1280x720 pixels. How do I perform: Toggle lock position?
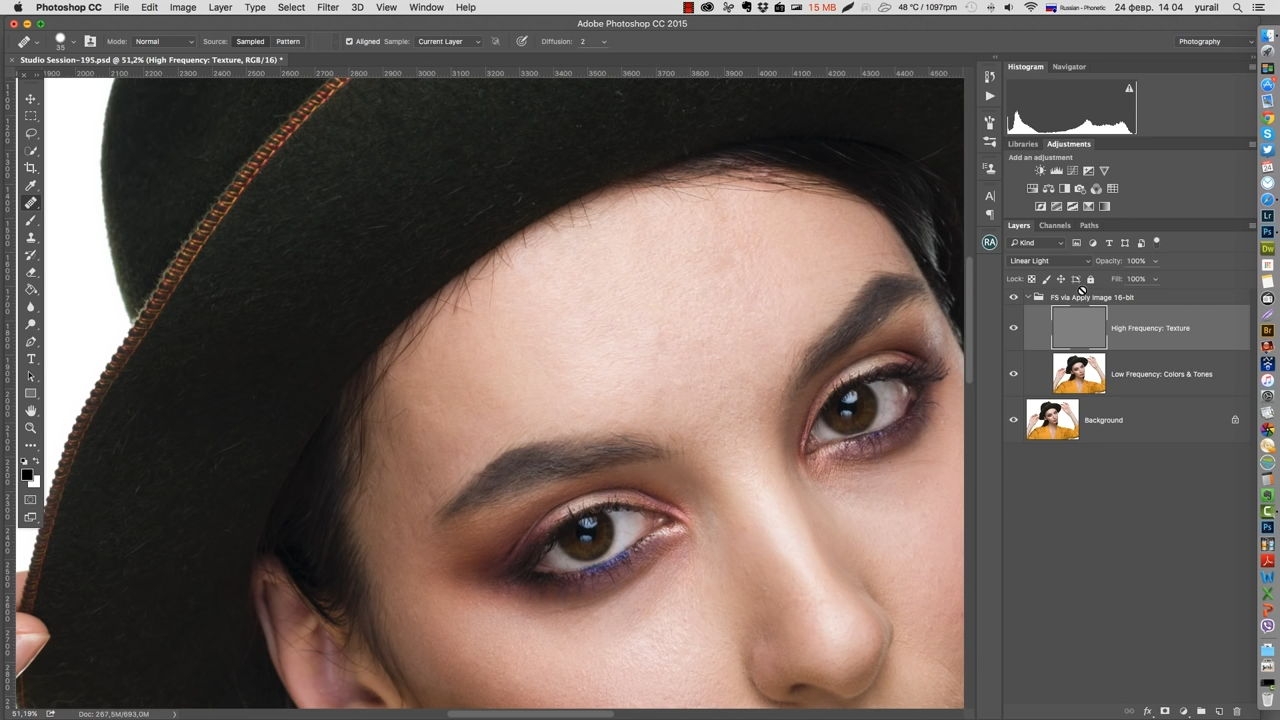pyautogui.click(x=1061, y=279)
